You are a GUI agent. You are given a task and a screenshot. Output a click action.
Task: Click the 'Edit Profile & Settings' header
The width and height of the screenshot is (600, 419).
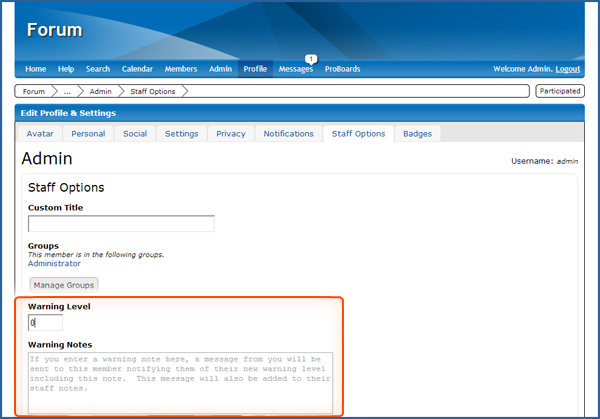click(x=68, y=113)
